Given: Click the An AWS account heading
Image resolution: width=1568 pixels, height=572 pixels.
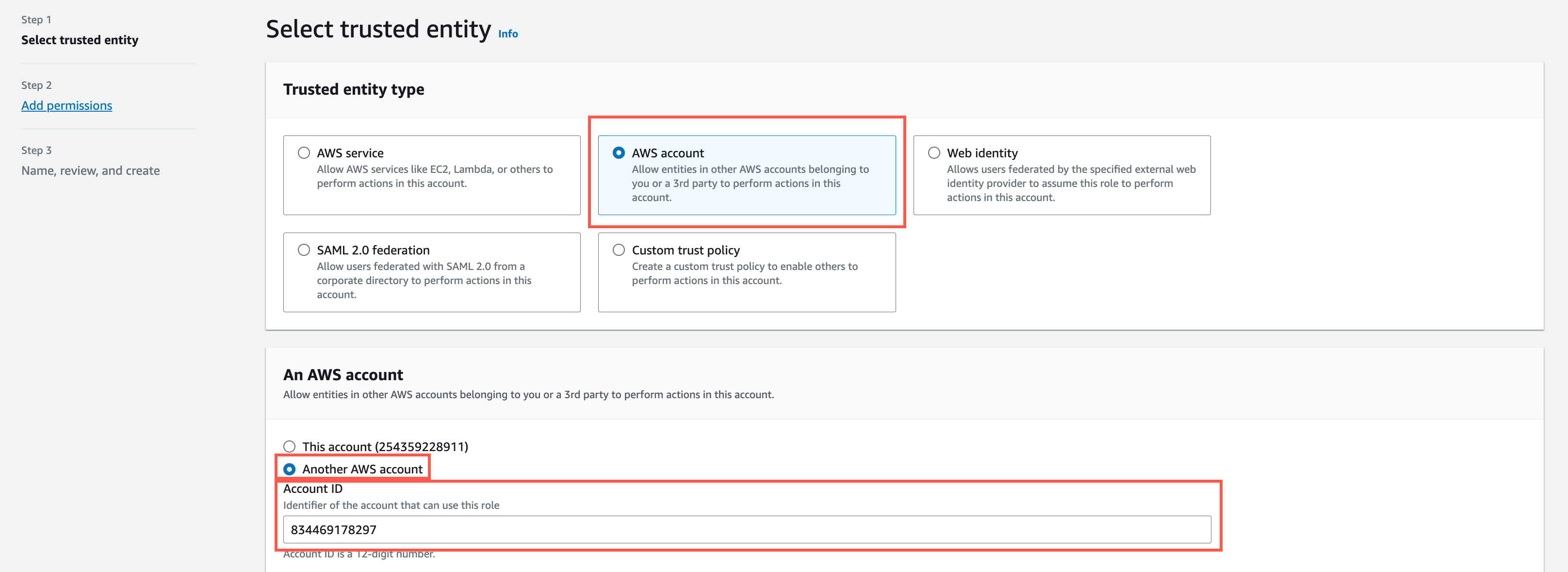Looking at the screenshot, I should point(343,375).
